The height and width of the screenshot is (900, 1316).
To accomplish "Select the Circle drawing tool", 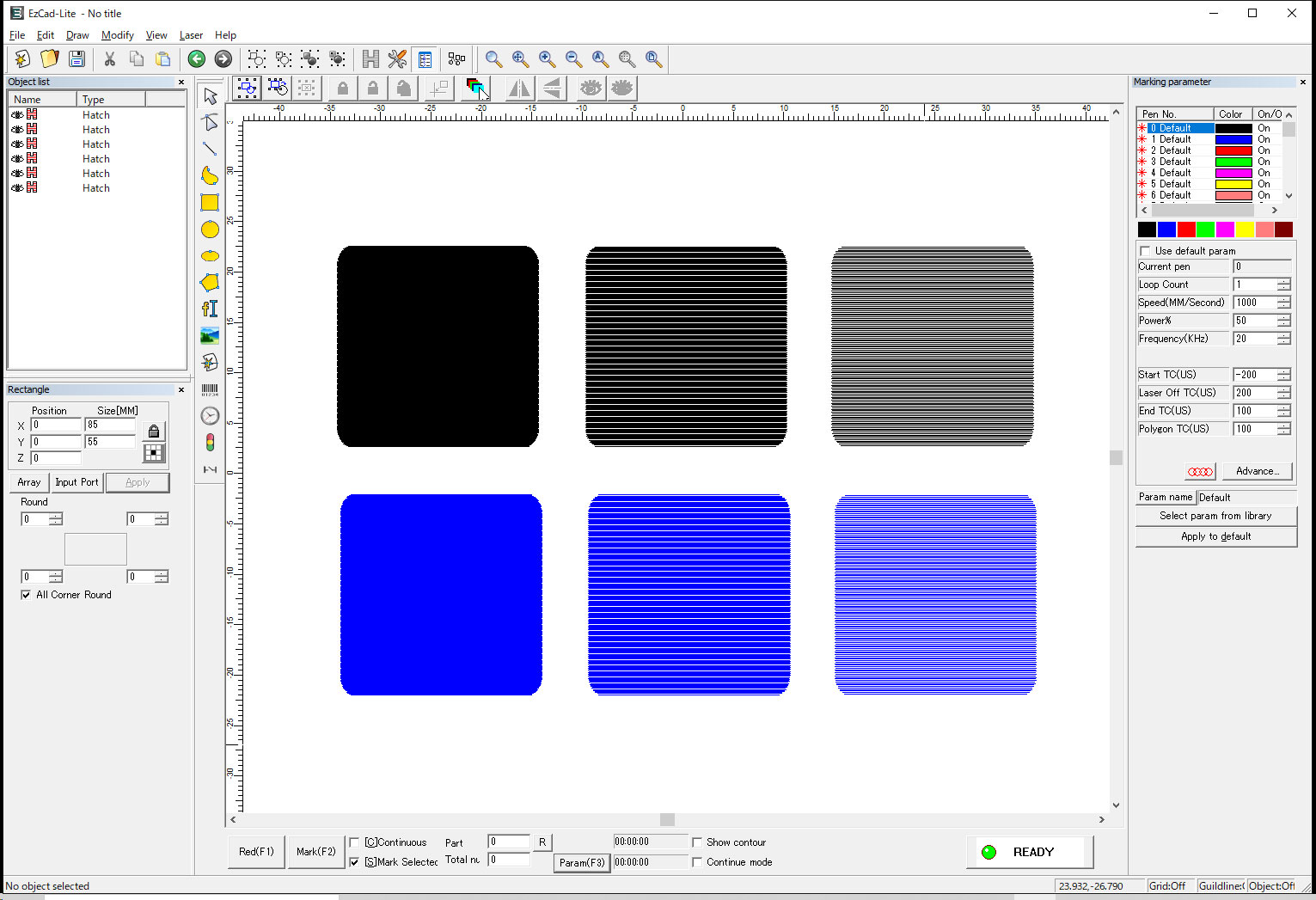I will pyautogui.click(x=210, y=230).
